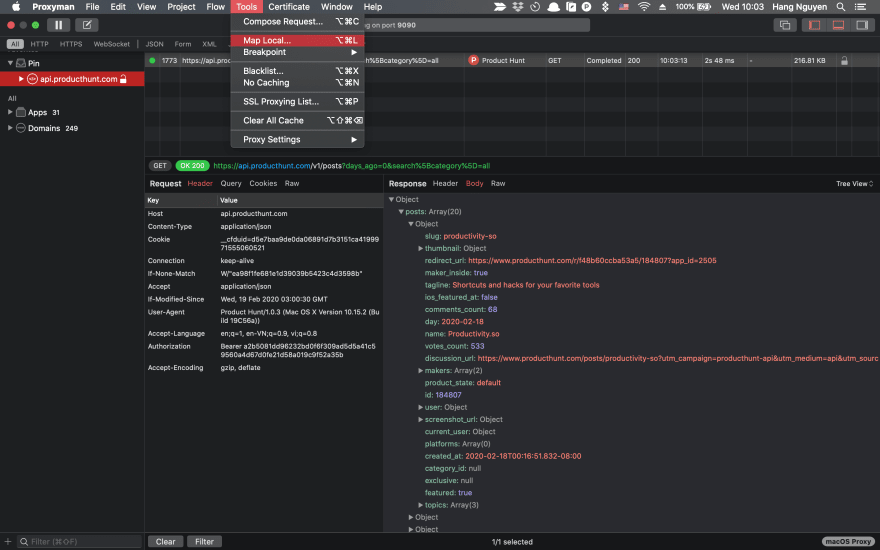Image resolution: width=880 pixels, height=550 pixels.
Task: Click the Product Hunt P icon in menu bar
Action: pos(586,7)
